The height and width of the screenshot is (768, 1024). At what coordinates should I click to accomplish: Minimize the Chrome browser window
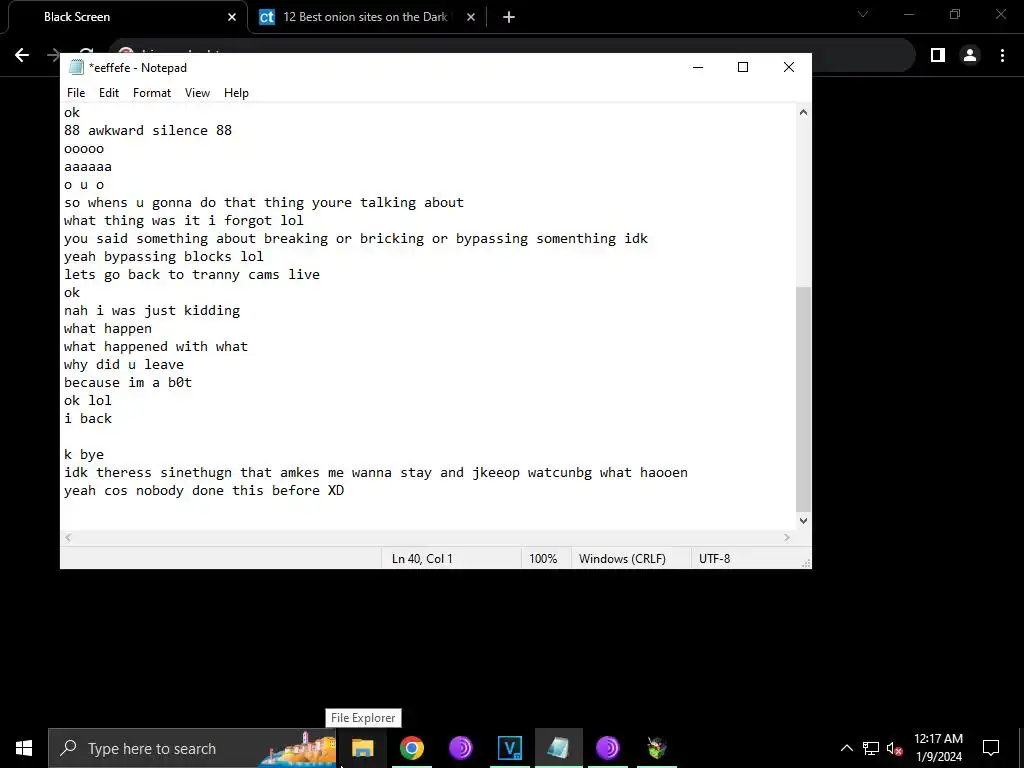point(908,14)
